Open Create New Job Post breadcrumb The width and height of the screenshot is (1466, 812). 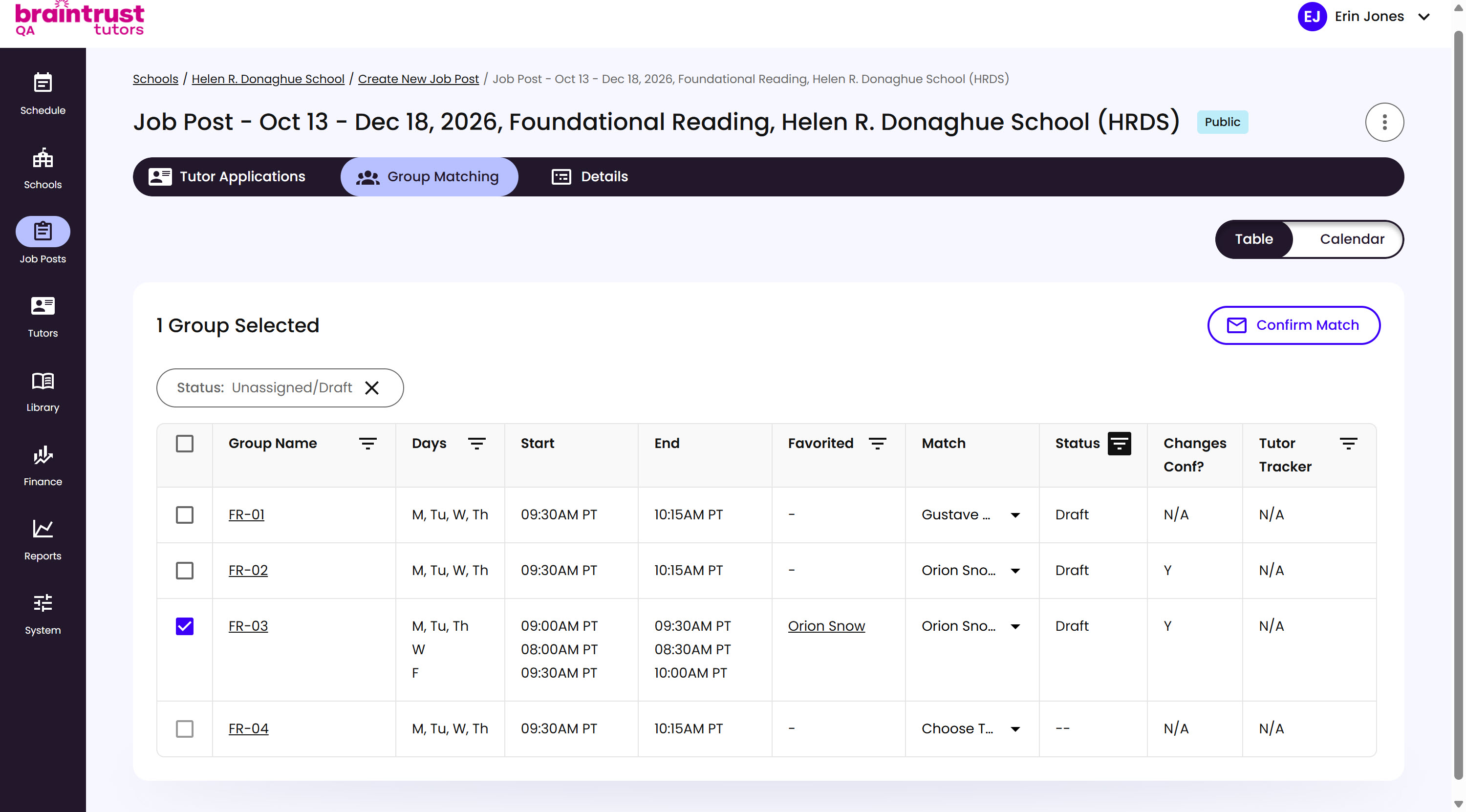[418, 79]
